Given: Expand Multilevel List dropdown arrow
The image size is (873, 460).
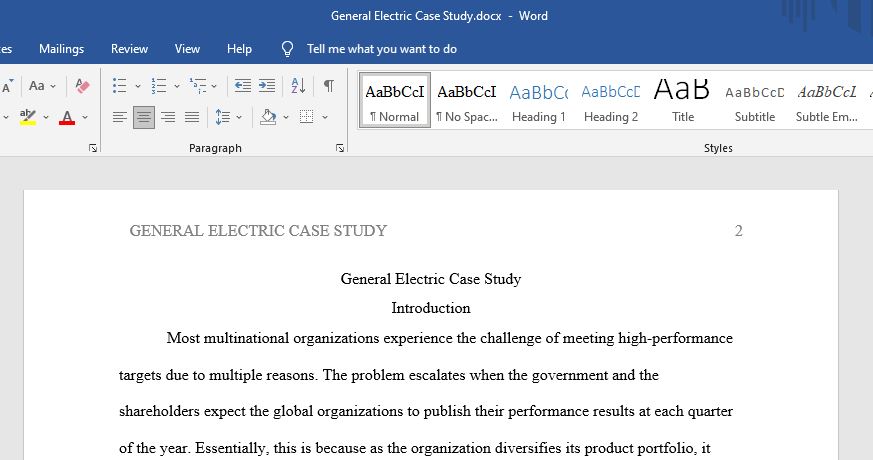Looking at the screenshot, I should pyautogui.click(x=214, y=86).
